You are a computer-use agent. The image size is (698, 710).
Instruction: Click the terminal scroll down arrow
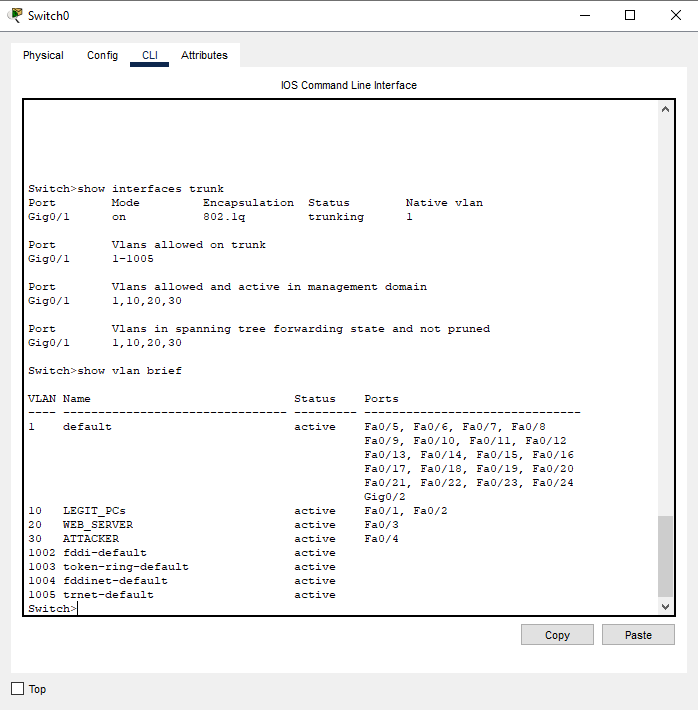coord(665,607)
